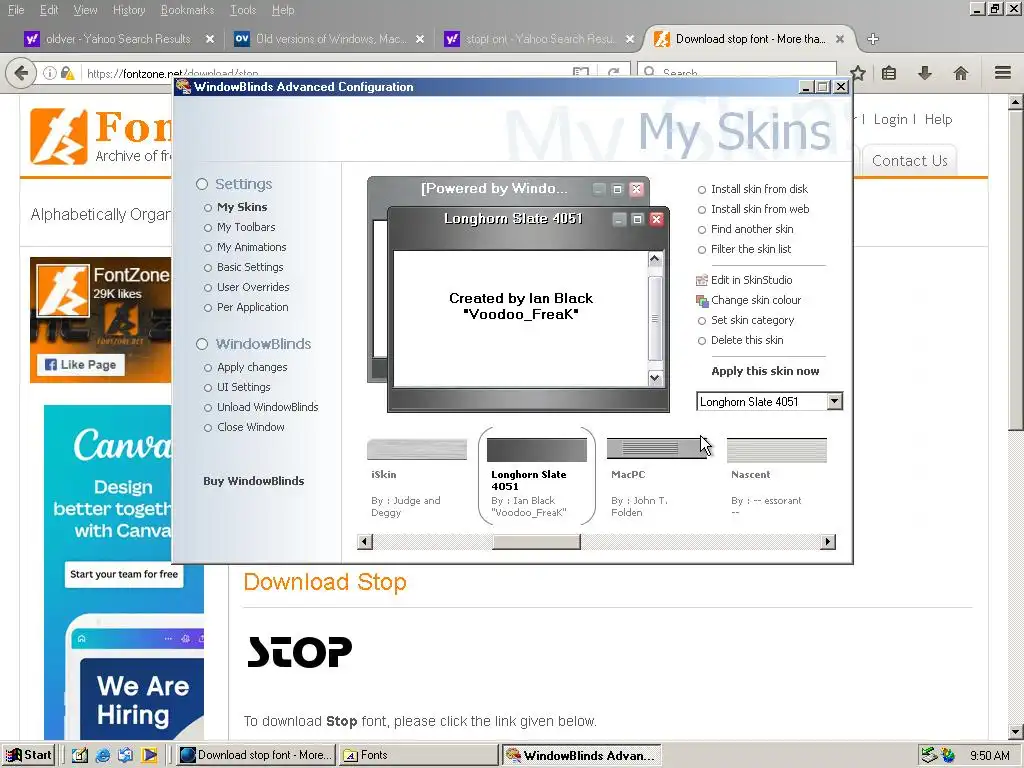Select Install skin from disk

point(759,189)
